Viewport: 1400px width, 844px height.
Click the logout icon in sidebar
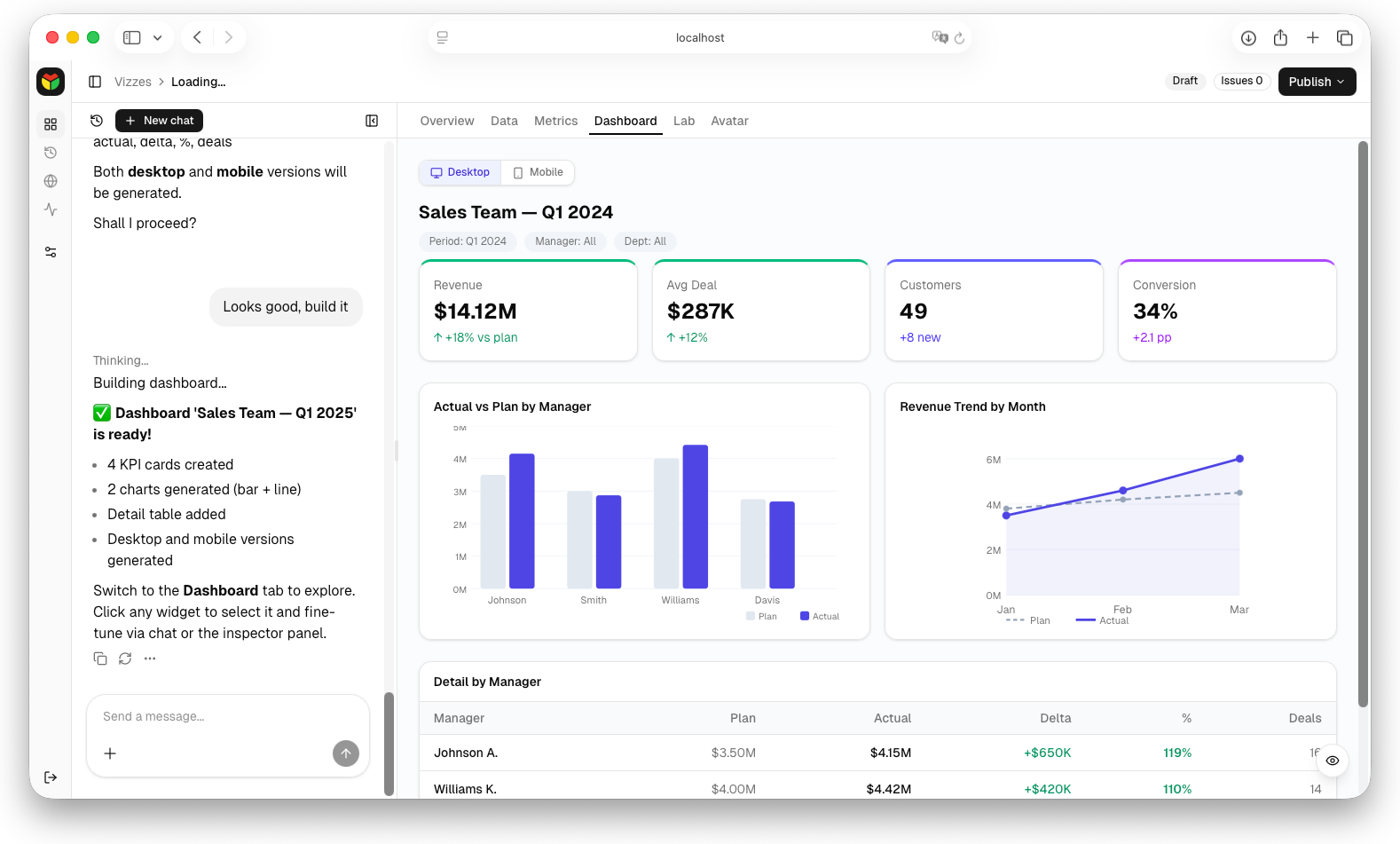click(51, 777)
